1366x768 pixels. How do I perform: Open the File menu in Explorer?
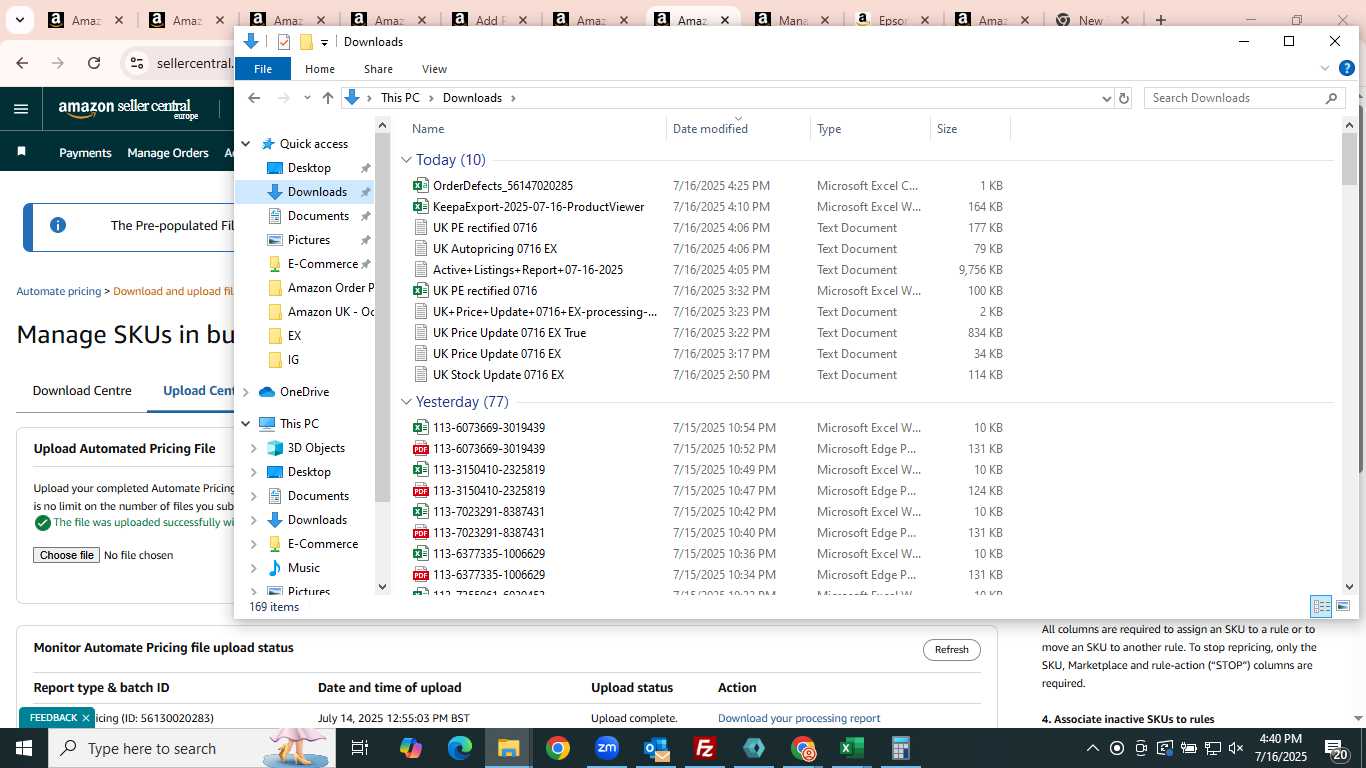point(263,69)
